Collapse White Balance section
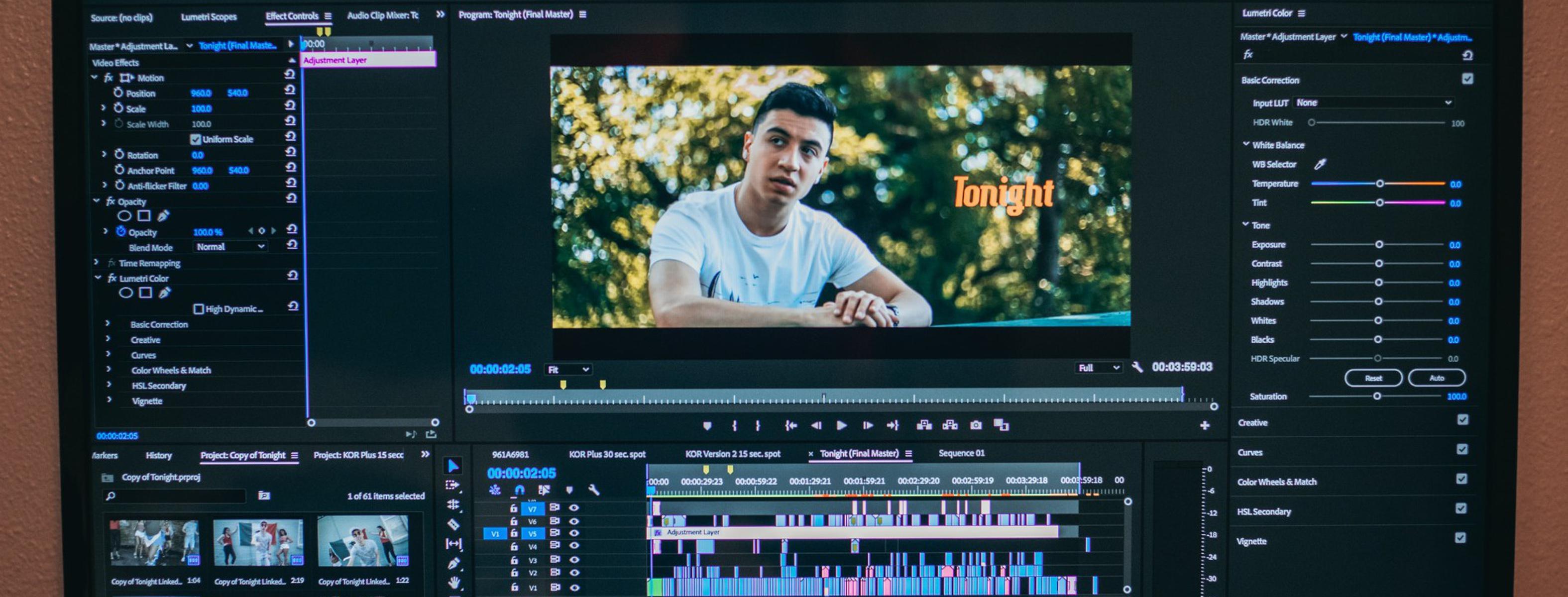 coord(1245,144)
